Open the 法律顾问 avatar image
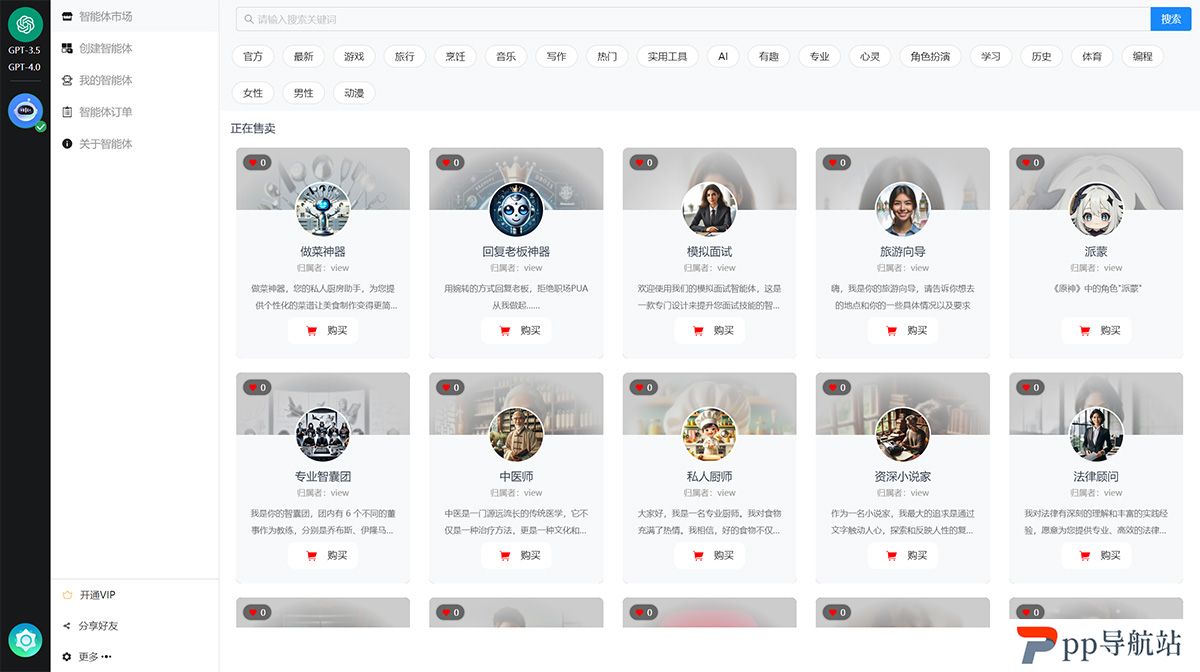This screenshot has height=672, width=1200. [x=1096, y=434]
